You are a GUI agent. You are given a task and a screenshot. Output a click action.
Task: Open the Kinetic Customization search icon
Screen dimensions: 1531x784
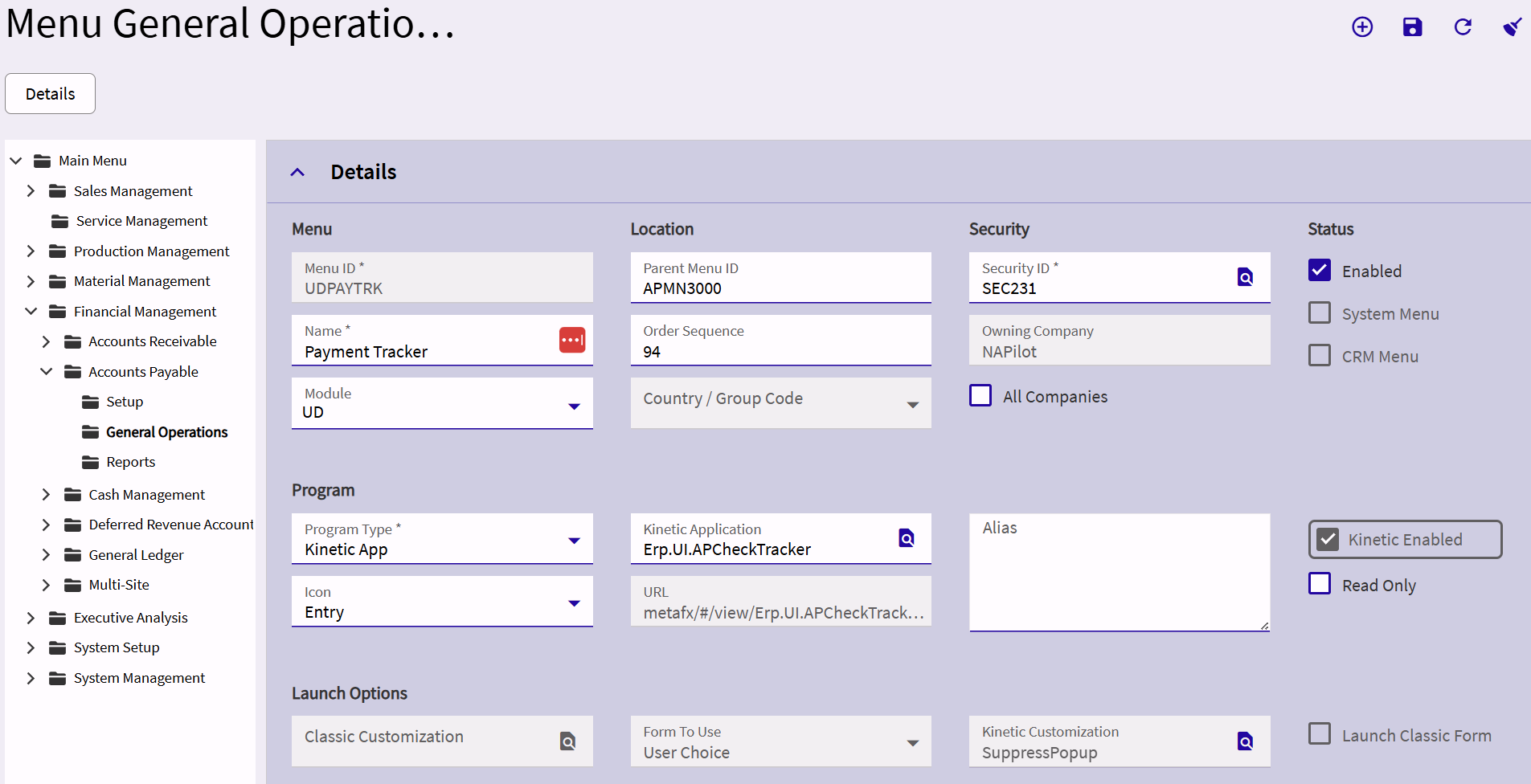coord(1245,741)
